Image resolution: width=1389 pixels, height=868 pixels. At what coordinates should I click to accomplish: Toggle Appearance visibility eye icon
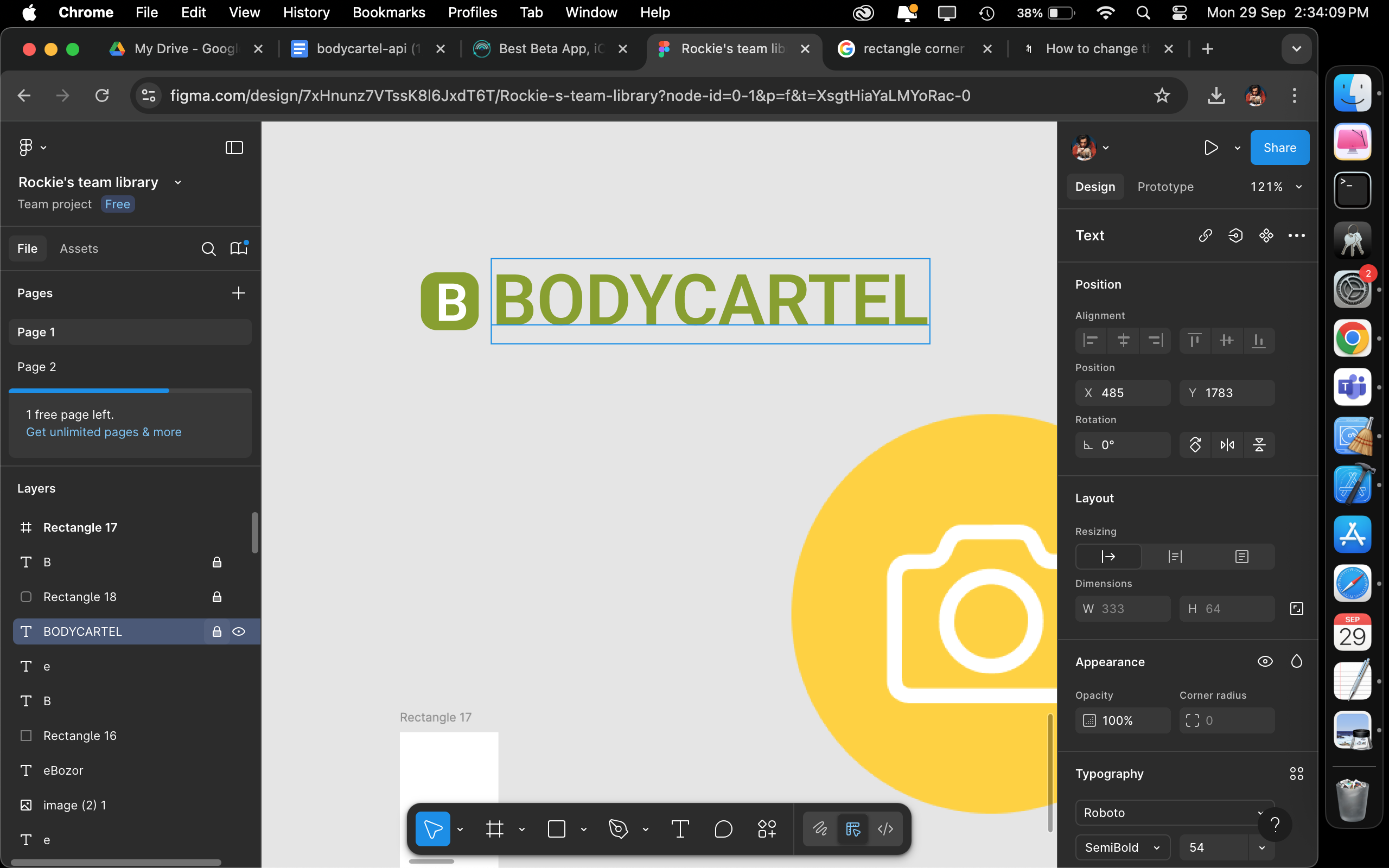click(x=1264, y=661)
